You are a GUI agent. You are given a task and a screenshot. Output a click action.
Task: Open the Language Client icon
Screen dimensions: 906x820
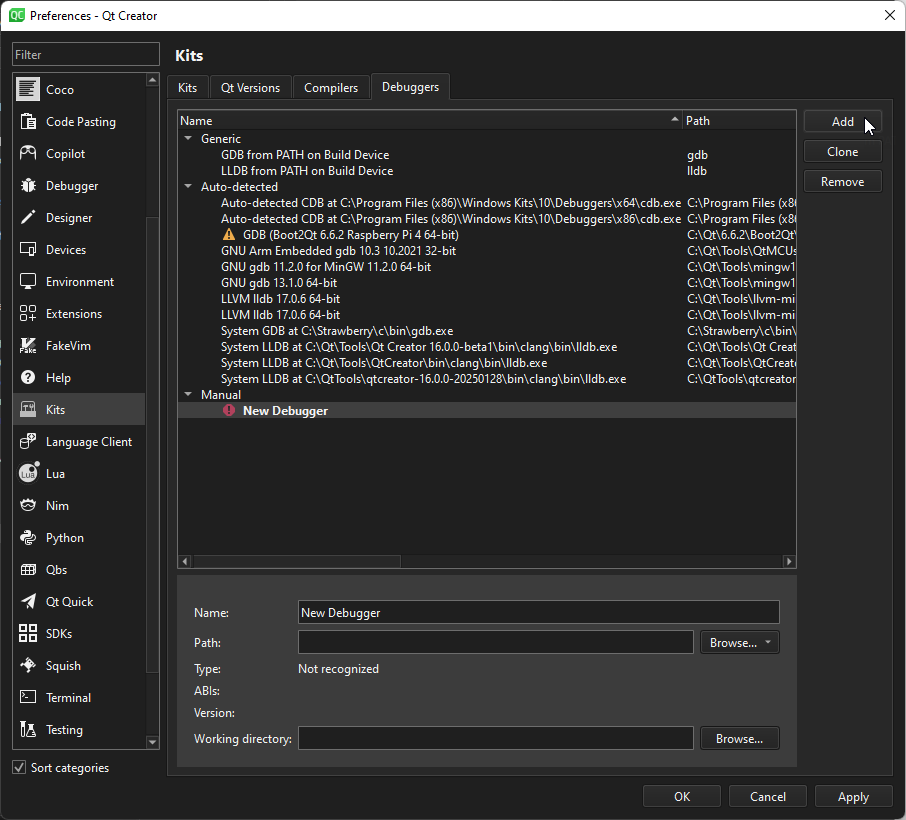coord(28,441)
